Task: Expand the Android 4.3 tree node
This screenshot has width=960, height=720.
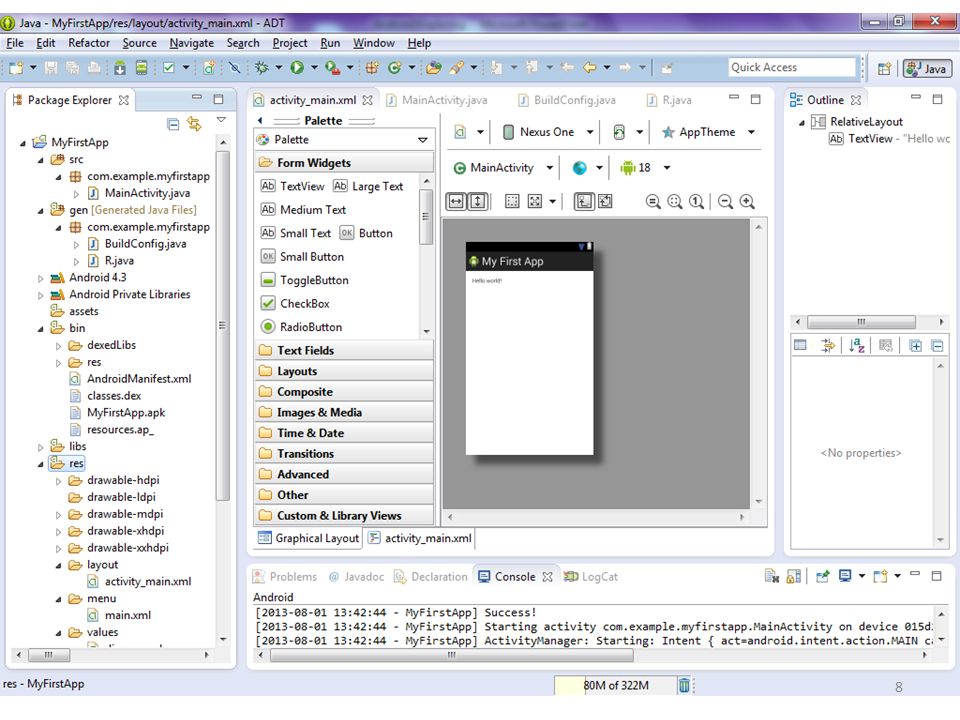Action: coord(40,278)
